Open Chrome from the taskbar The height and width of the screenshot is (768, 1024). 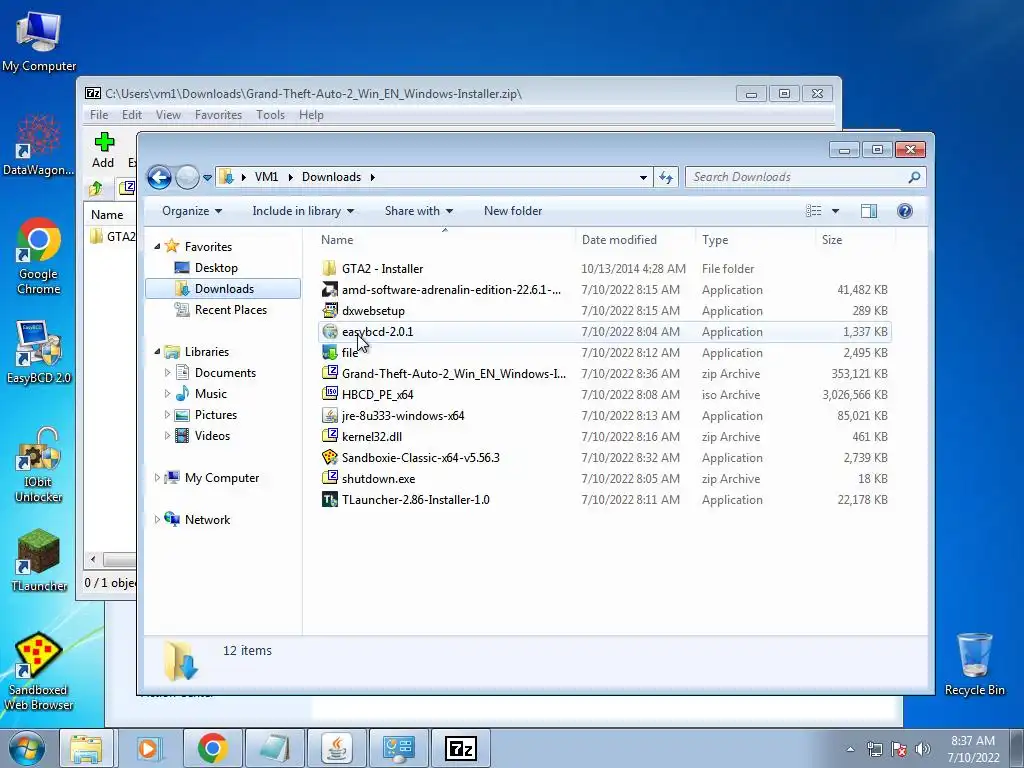212,748
